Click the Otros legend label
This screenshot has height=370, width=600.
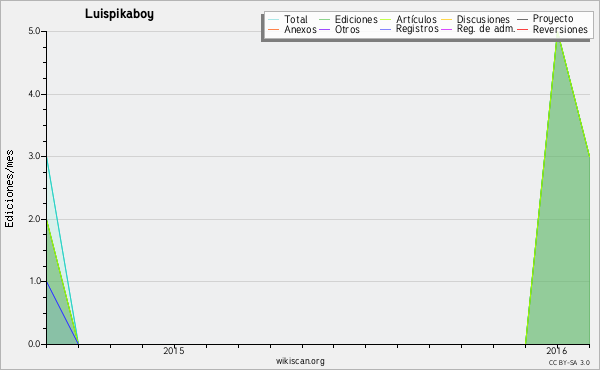click(x=347, y=29)
